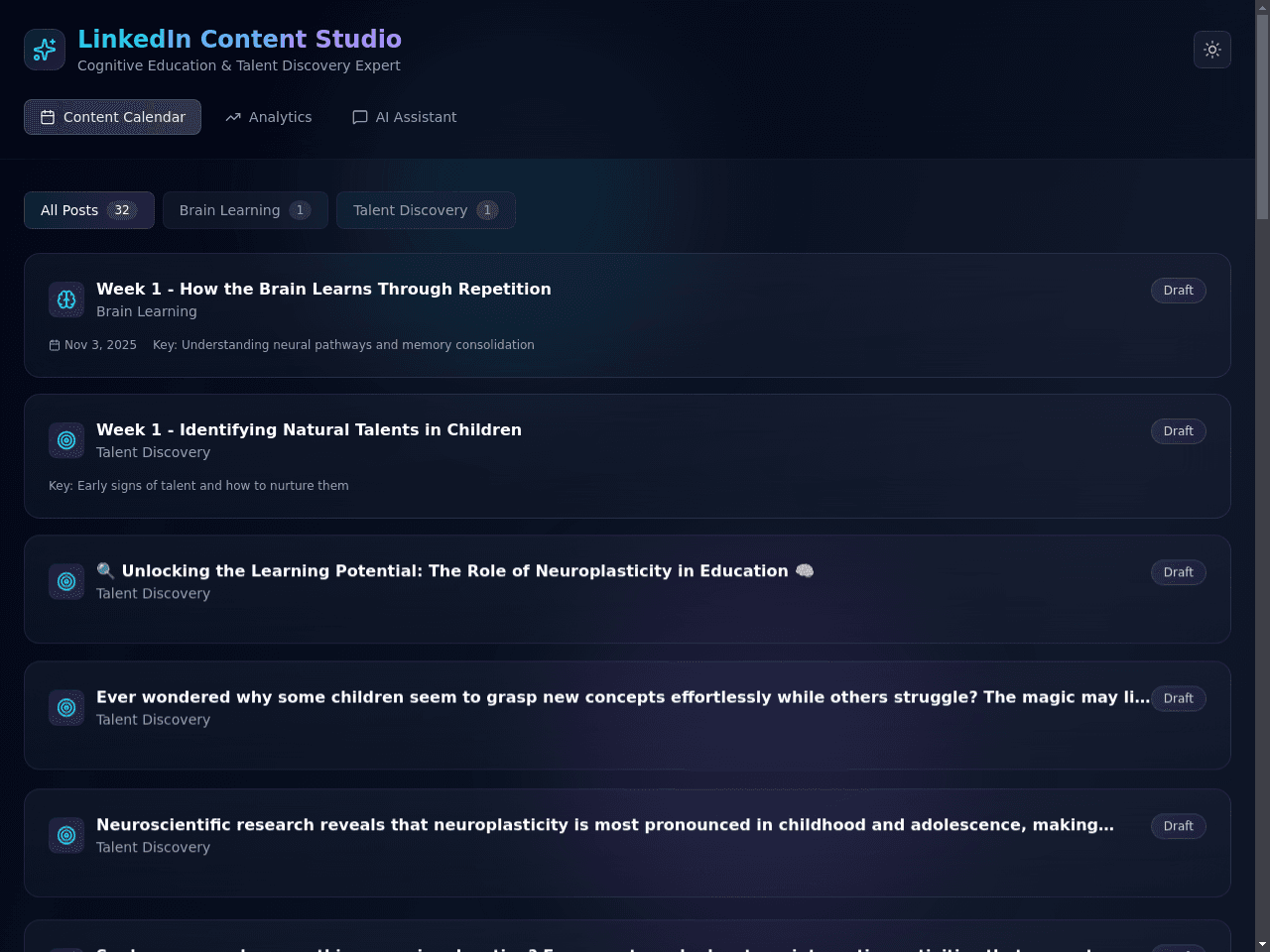The width and height of the screenshot is (1270, 952).
Task: Filter posts by the Brain Learning chip
Action: tap(245, 210)
